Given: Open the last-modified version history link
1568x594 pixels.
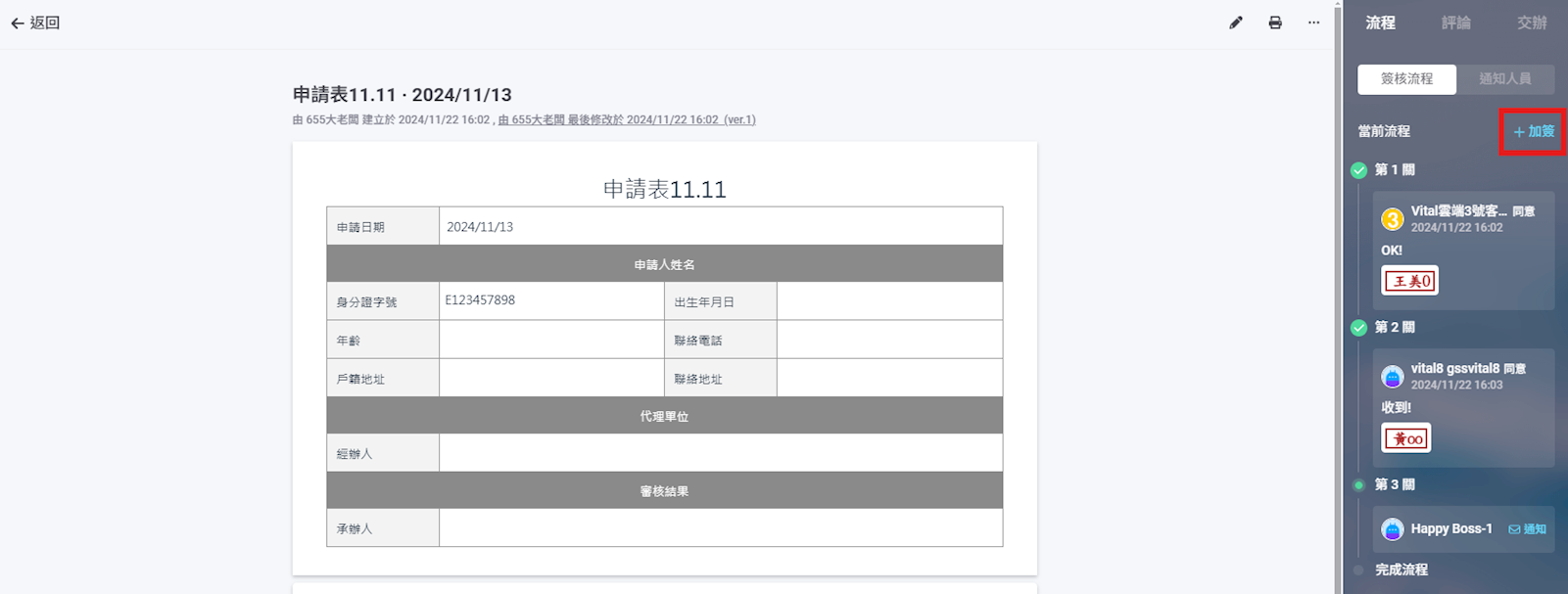Looking at the screenshot, I should pos(627,120).
